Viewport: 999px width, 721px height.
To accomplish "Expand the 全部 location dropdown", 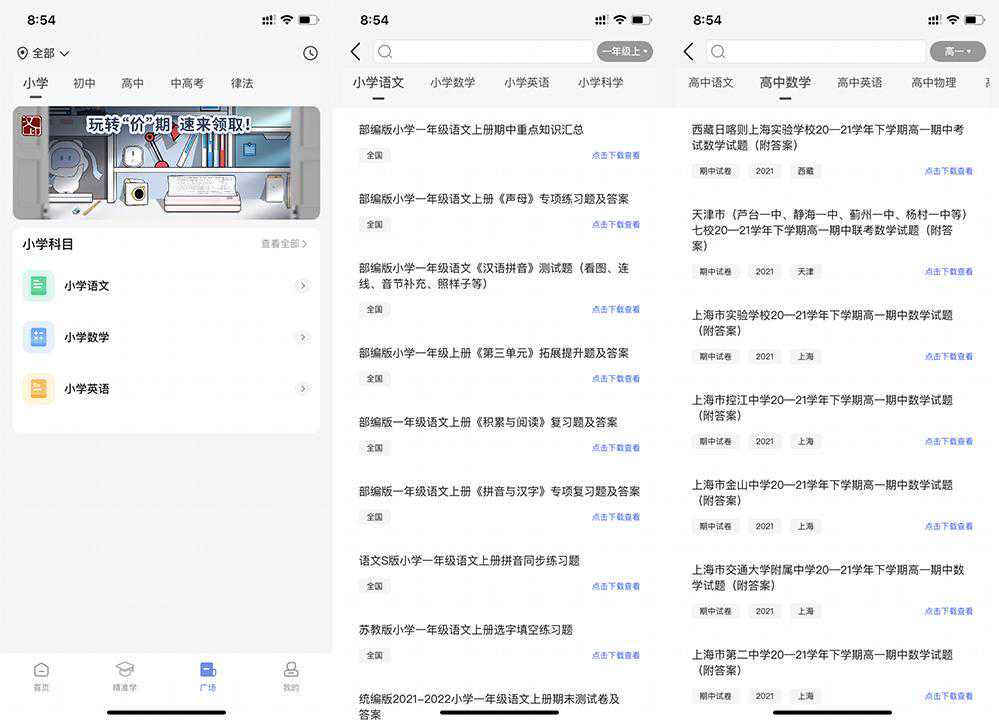I will coord(43,53).
